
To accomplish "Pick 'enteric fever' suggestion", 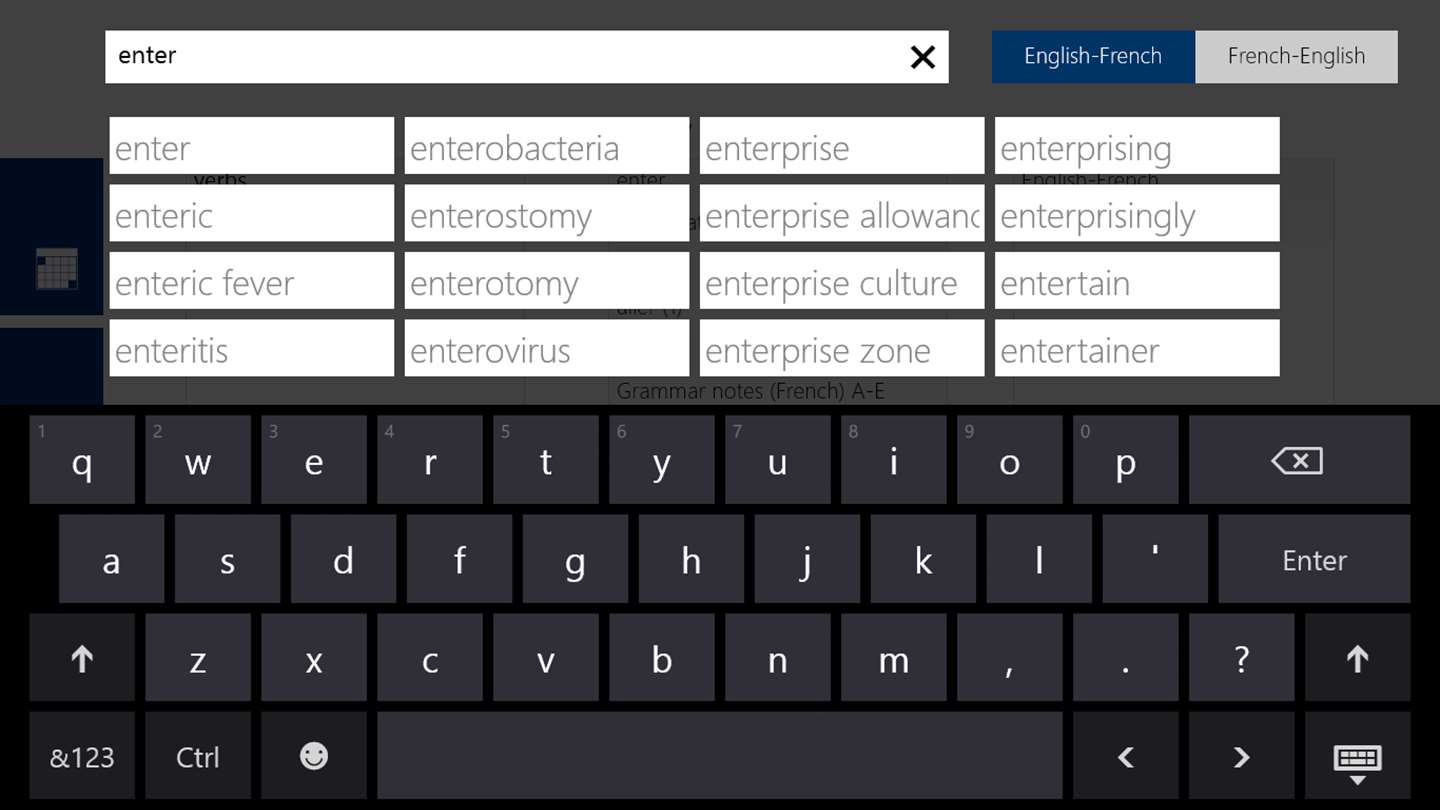I will [x=251, y=281].
